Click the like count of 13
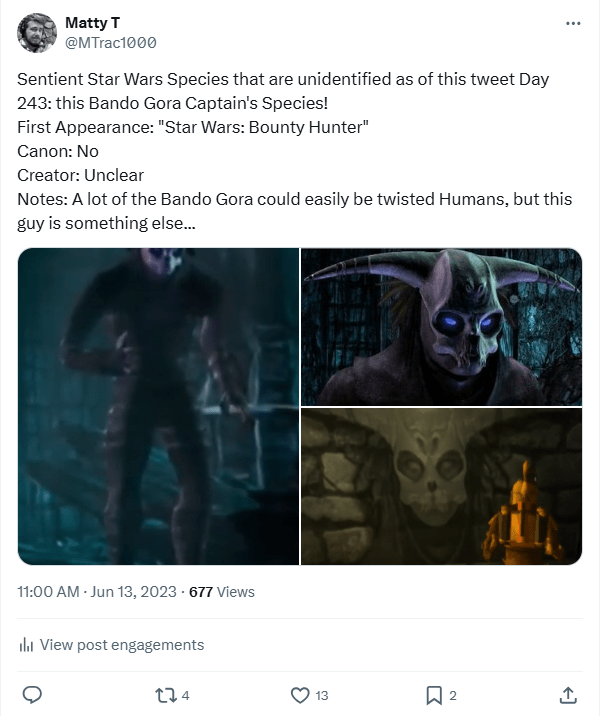This screenshot has width=601, height=716. coord(320,695)
